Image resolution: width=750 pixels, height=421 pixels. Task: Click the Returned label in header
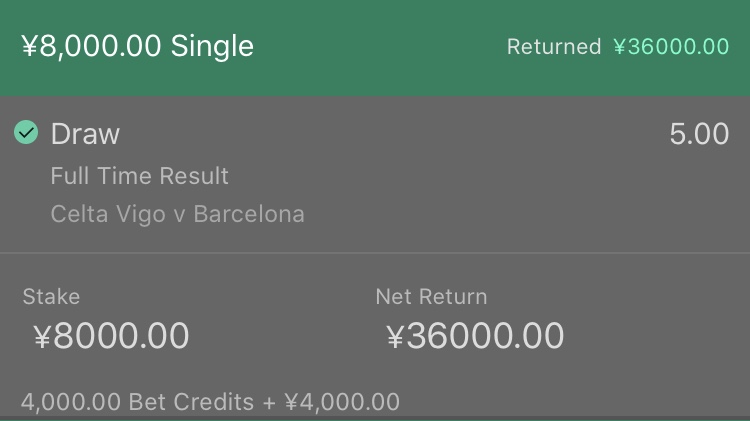tap(554, 47)
